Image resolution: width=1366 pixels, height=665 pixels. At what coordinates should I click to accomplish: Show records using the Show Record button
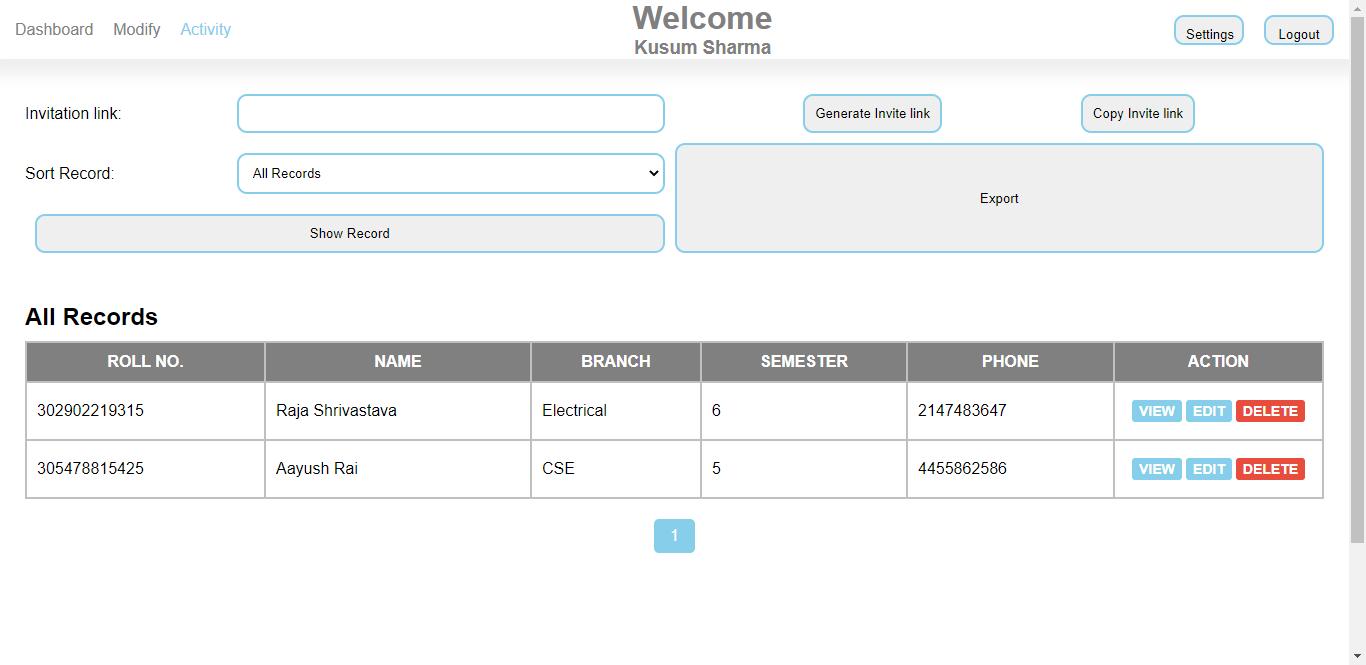(349, 233)
